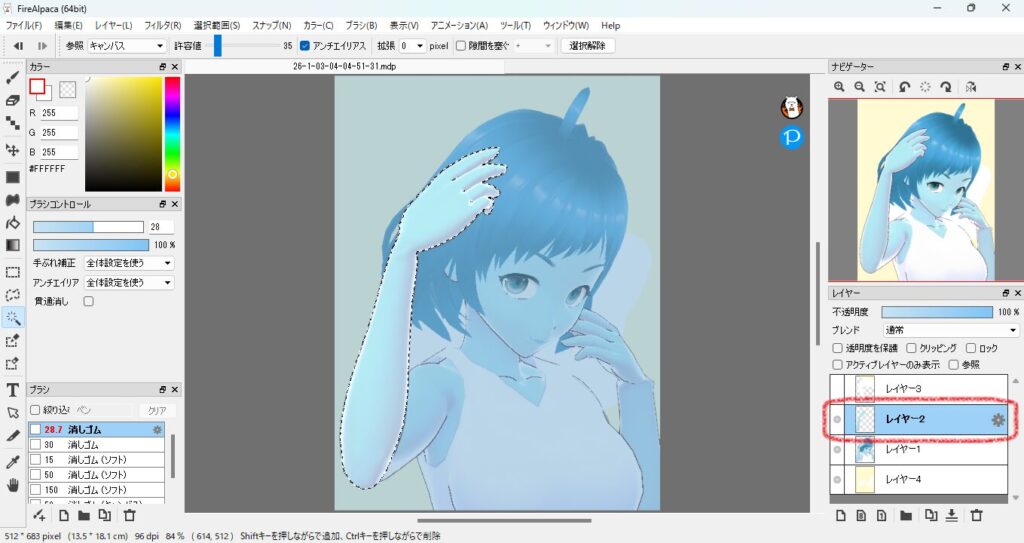Rotate canvas right in Navigator

[946, 87]
